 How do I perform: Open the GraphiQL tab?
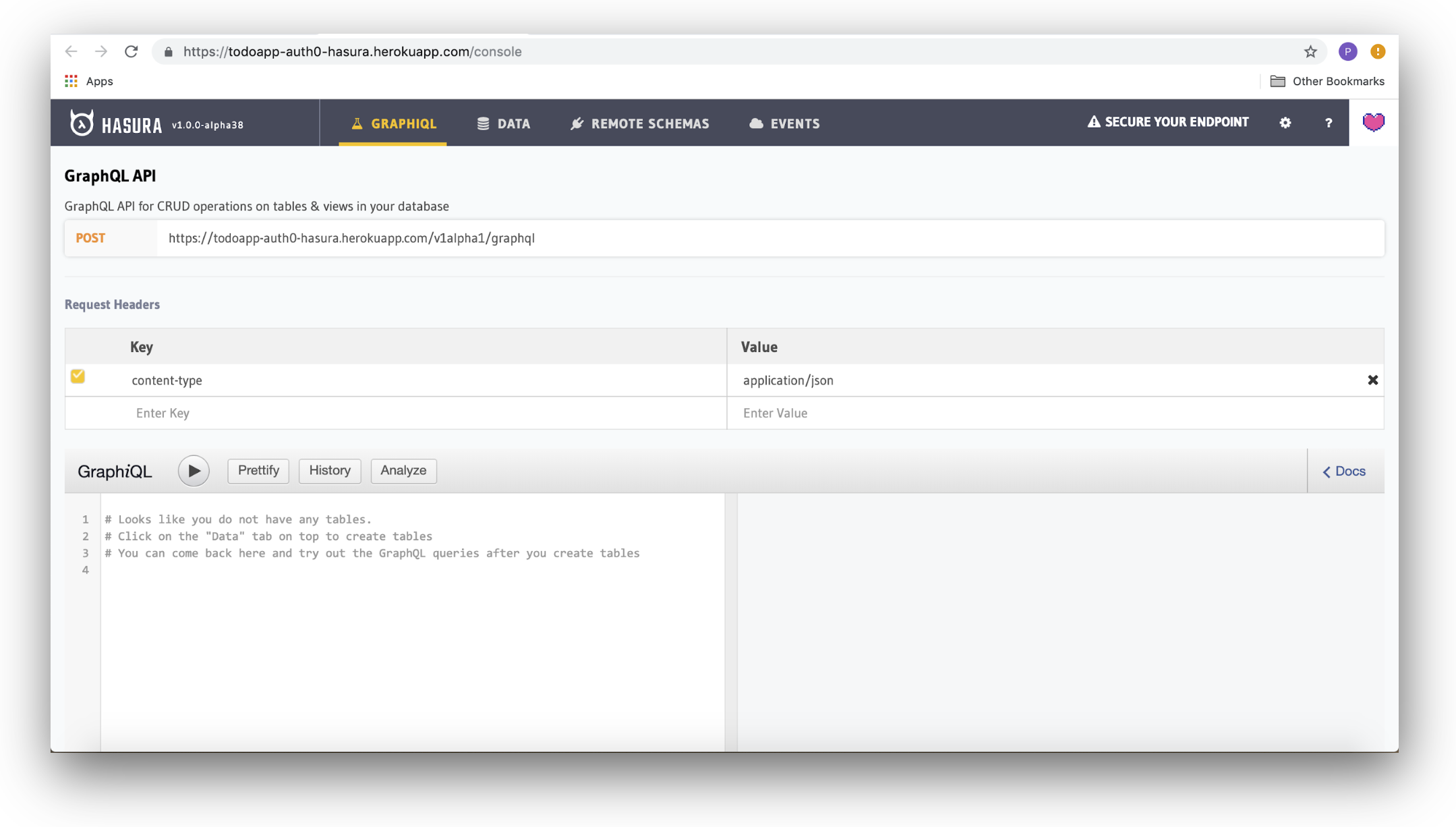(393, 123)
